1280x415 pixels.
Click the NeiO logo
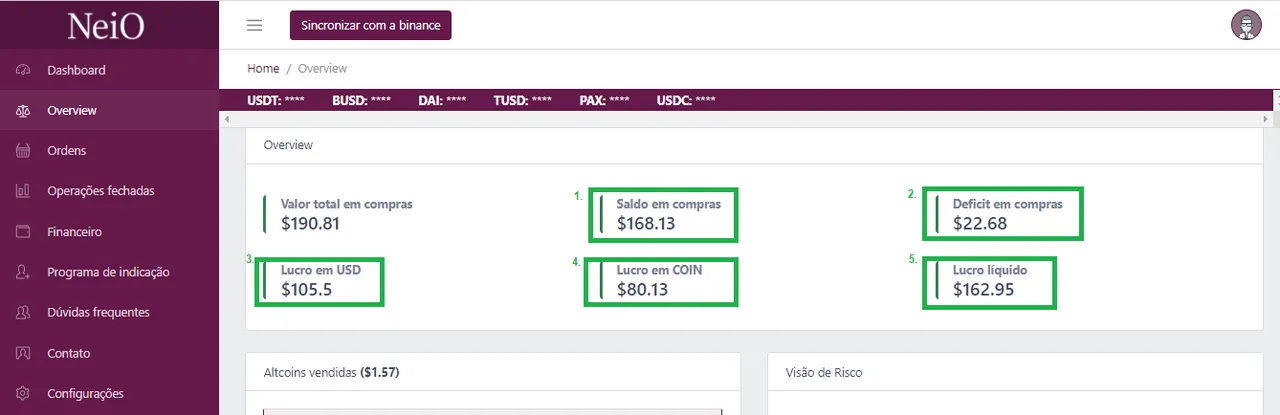click(x=106, y=26)
